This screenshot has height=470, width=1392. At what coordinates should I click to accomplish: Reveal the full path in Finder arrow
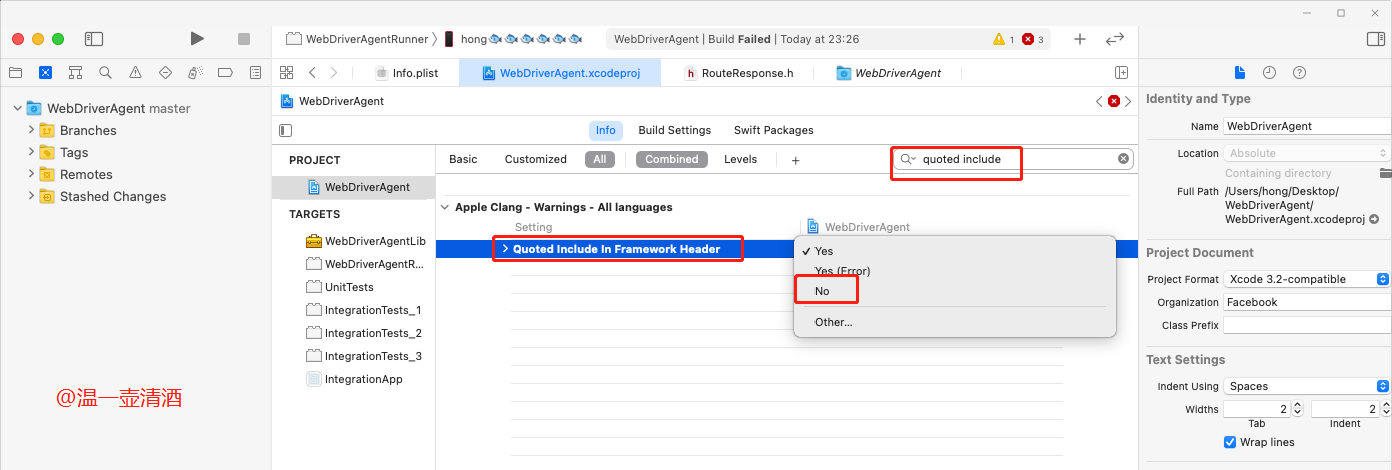click(1374, 219)
